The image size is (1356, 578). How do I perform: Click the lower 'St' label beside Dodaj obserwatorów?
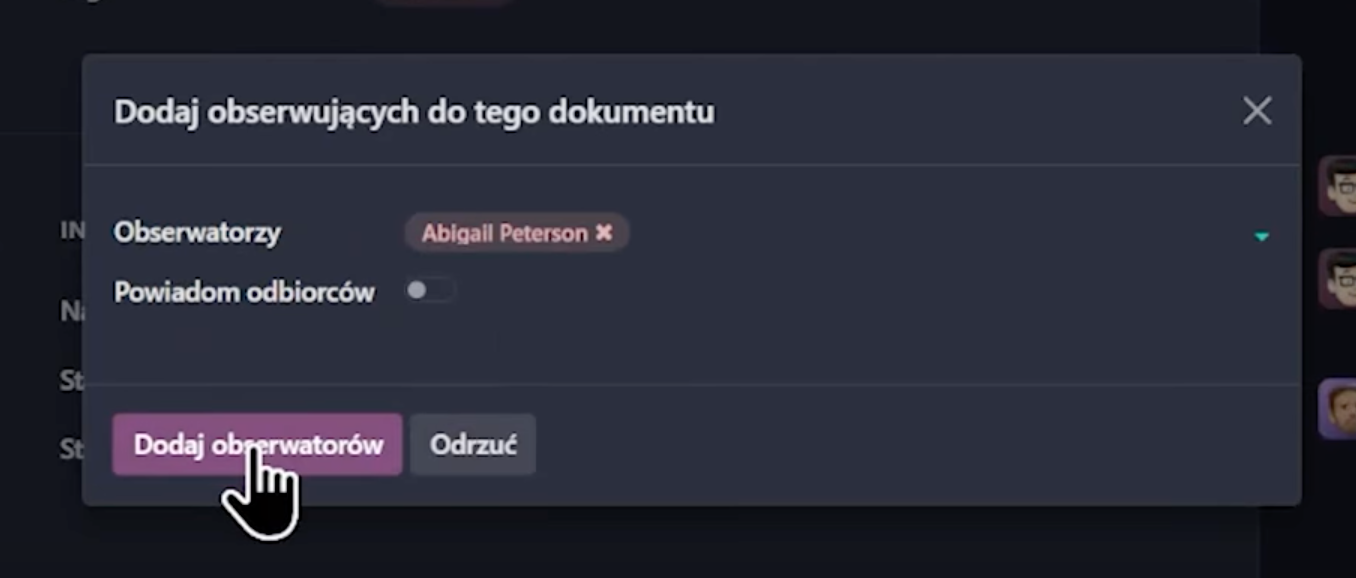[71, 449]
